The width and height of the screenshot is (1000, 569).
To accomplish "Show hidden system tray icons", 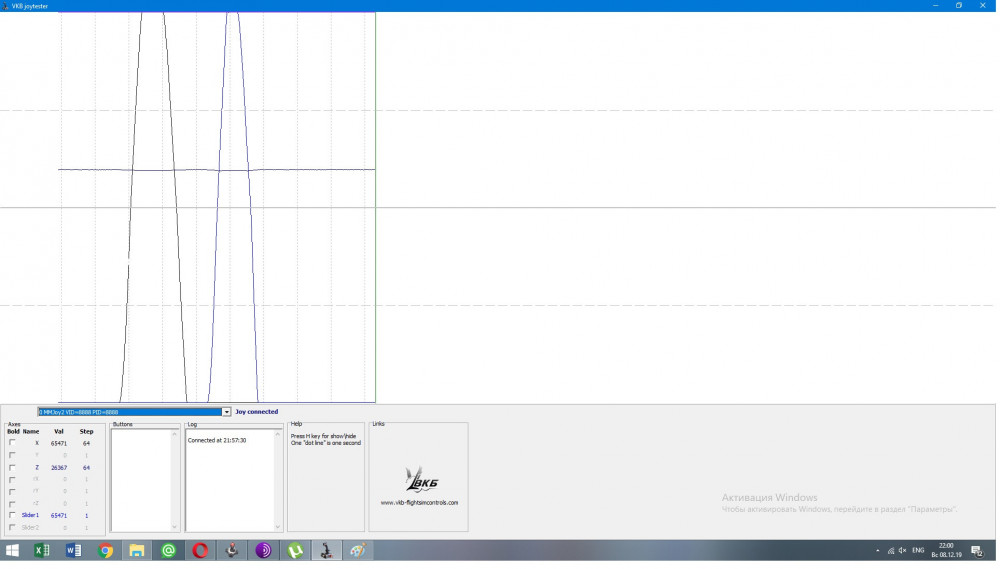I will 878,551.
